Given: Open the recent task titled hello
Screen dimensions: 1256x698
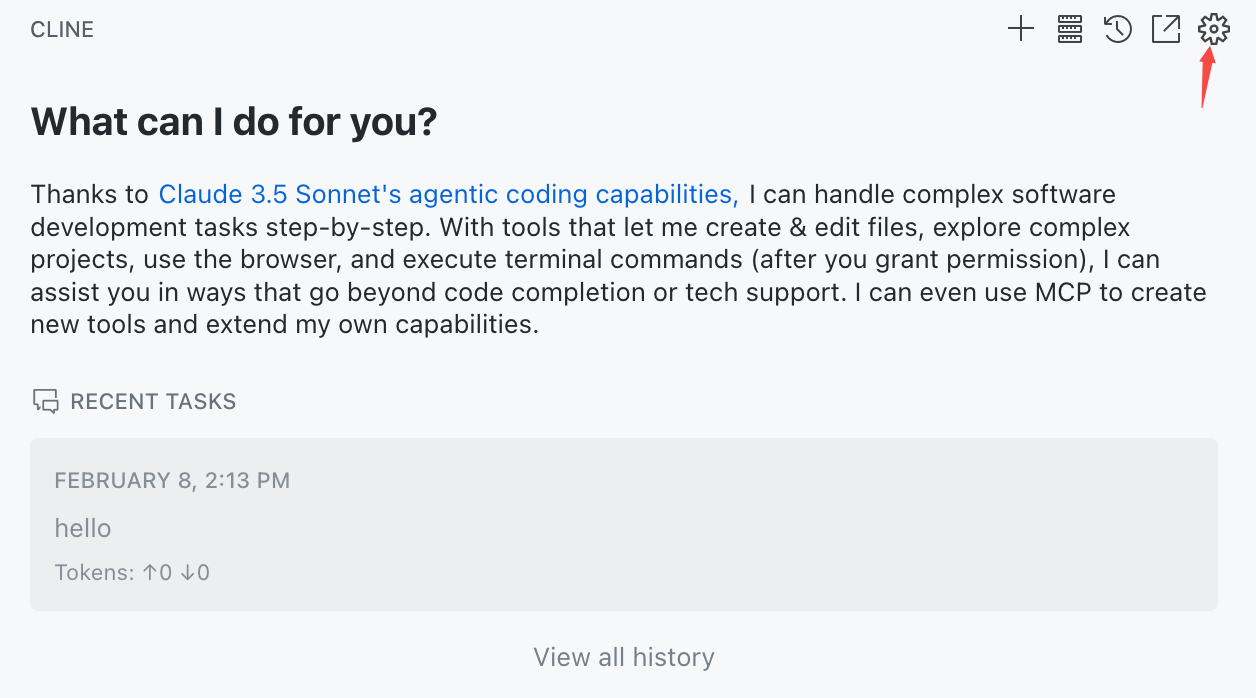Looking at the screenshot, I should tap(83, 528).
